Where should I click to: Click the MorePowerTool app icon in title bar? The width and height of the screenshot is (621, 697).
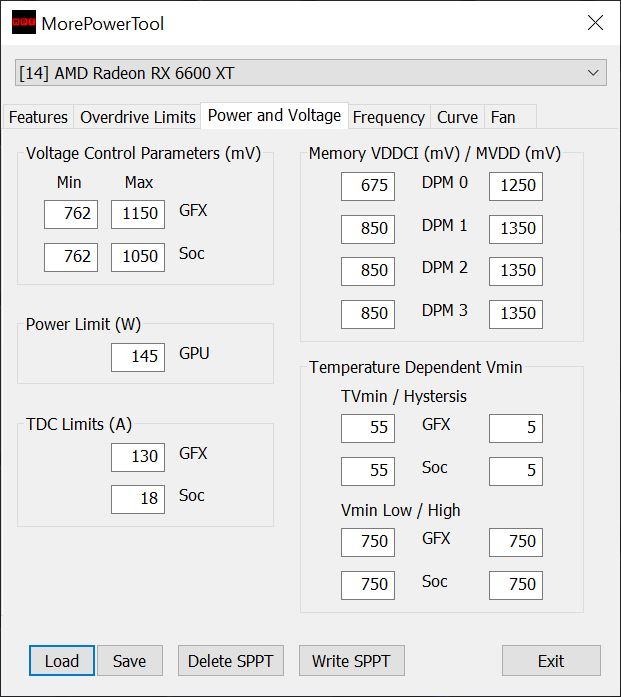click(x=24, y=23)
